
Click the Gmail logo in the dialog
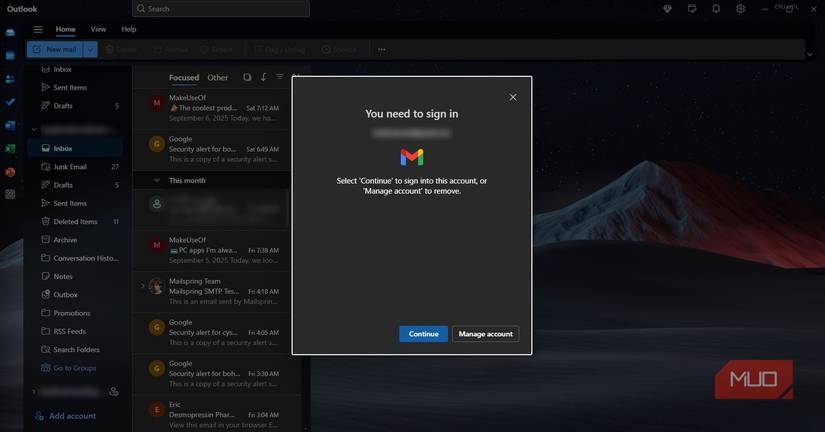coord(411,157)
